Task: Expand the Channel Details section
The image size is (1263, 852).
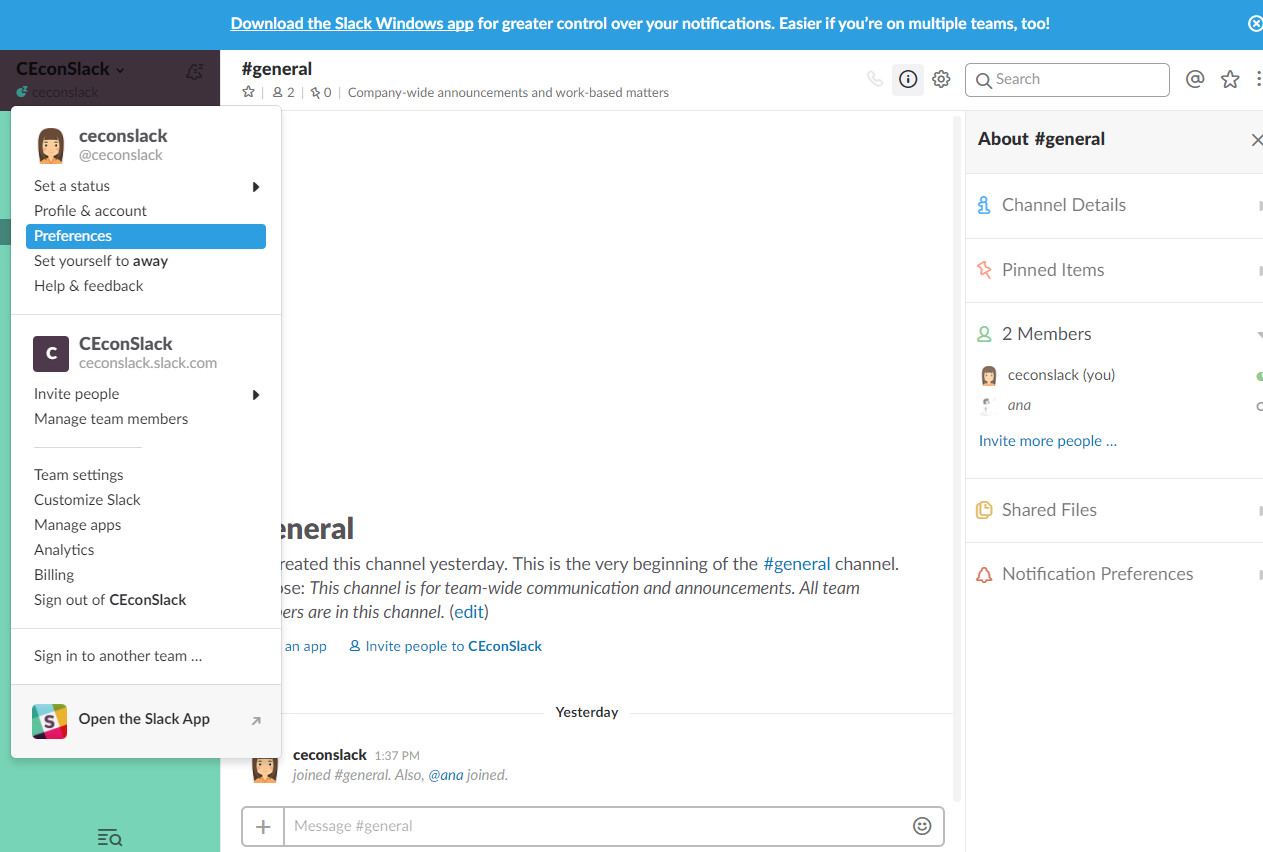Action: pos(1259,205)
